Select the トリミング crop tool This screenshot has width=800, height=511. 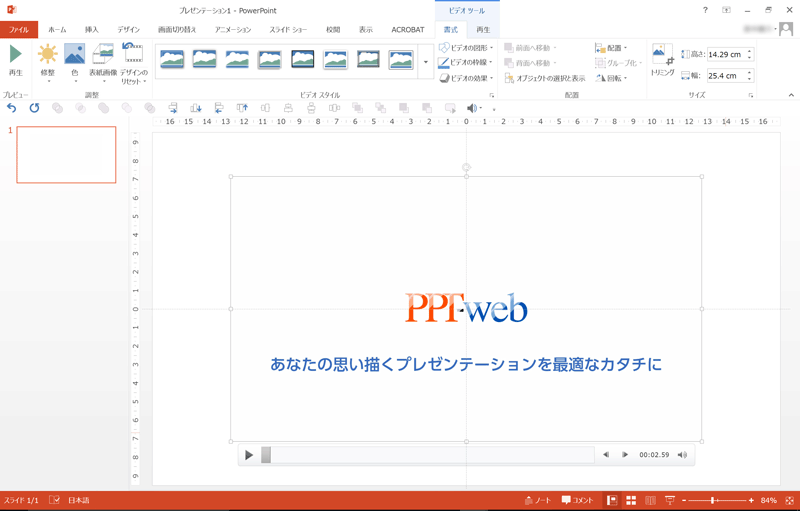(x=662, y=60)
